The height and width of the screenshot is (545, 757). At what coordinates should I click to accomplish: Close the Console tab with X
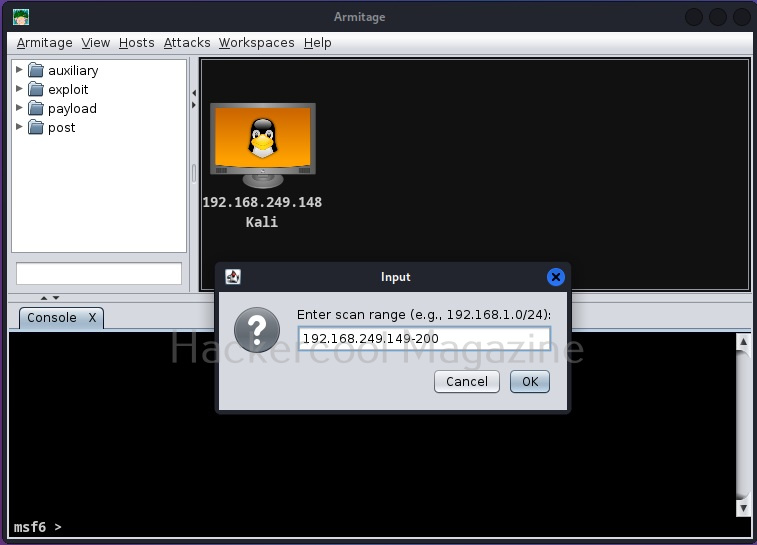[x=92, y=318]
